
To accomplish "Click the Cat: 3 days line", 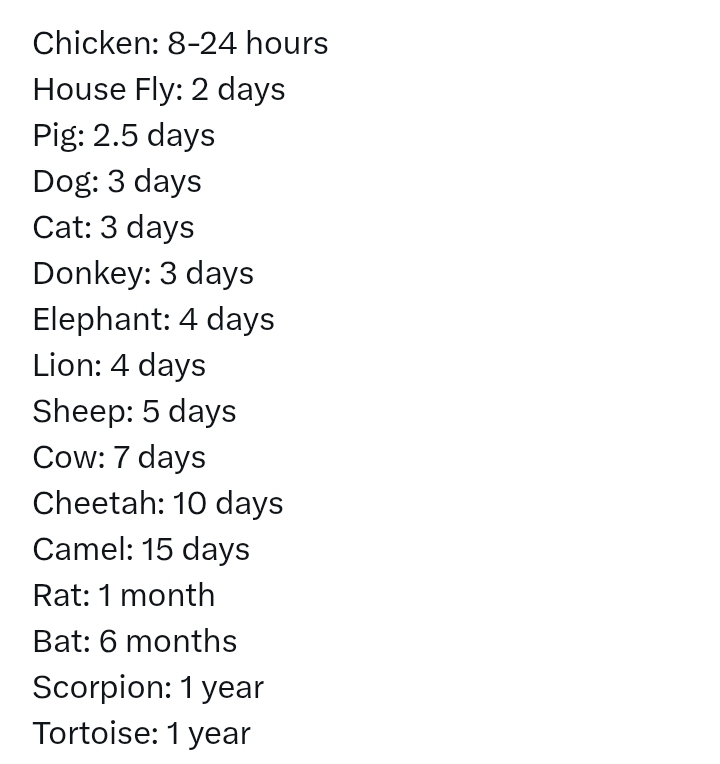I will pos(114,228).
